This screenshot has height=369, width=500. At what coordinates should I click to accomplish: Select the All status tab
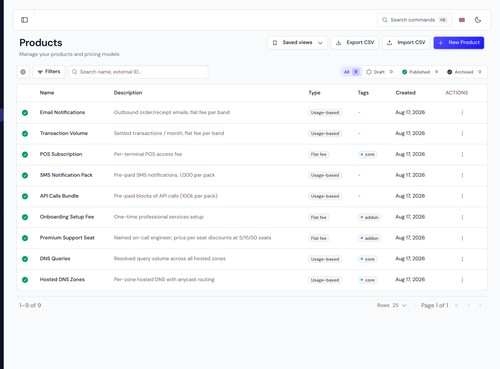click(x=351, y=72)
